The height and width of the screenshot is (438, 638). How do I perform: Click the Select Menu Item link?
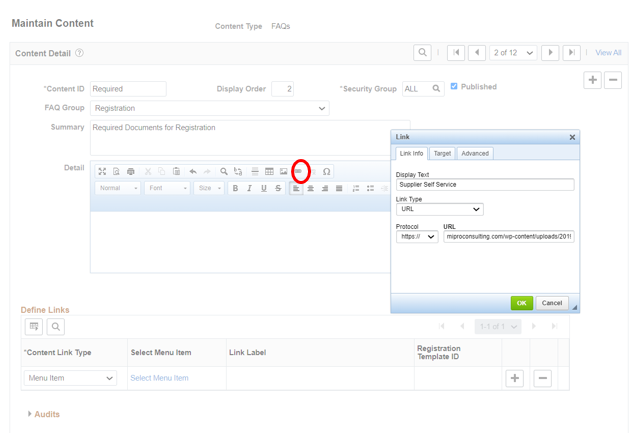pos(160,378)
